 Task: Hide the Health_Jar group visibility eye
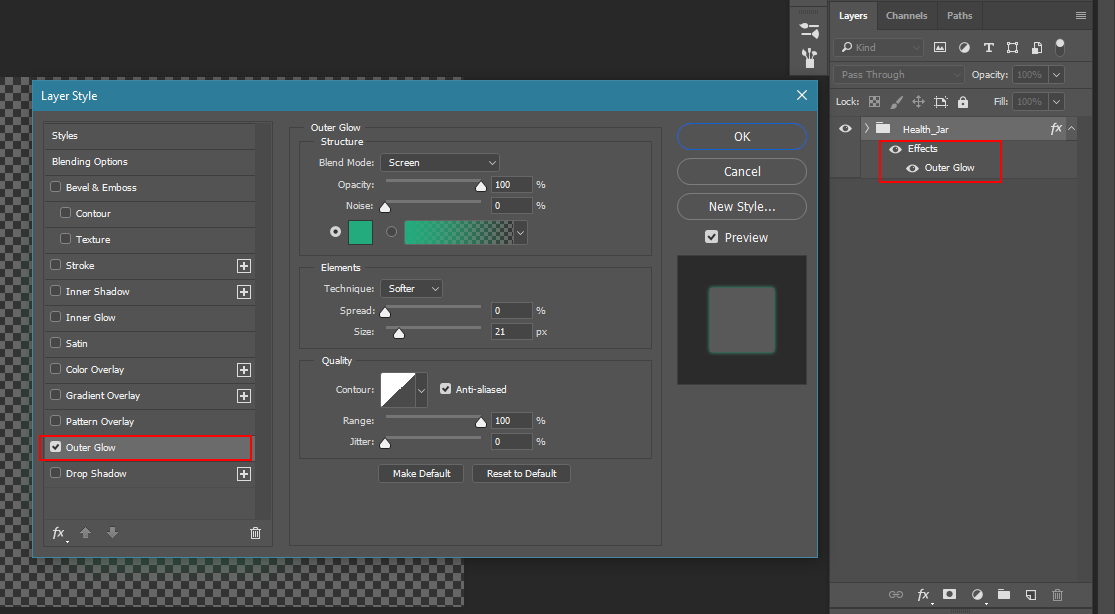click(x=846, y=128)
